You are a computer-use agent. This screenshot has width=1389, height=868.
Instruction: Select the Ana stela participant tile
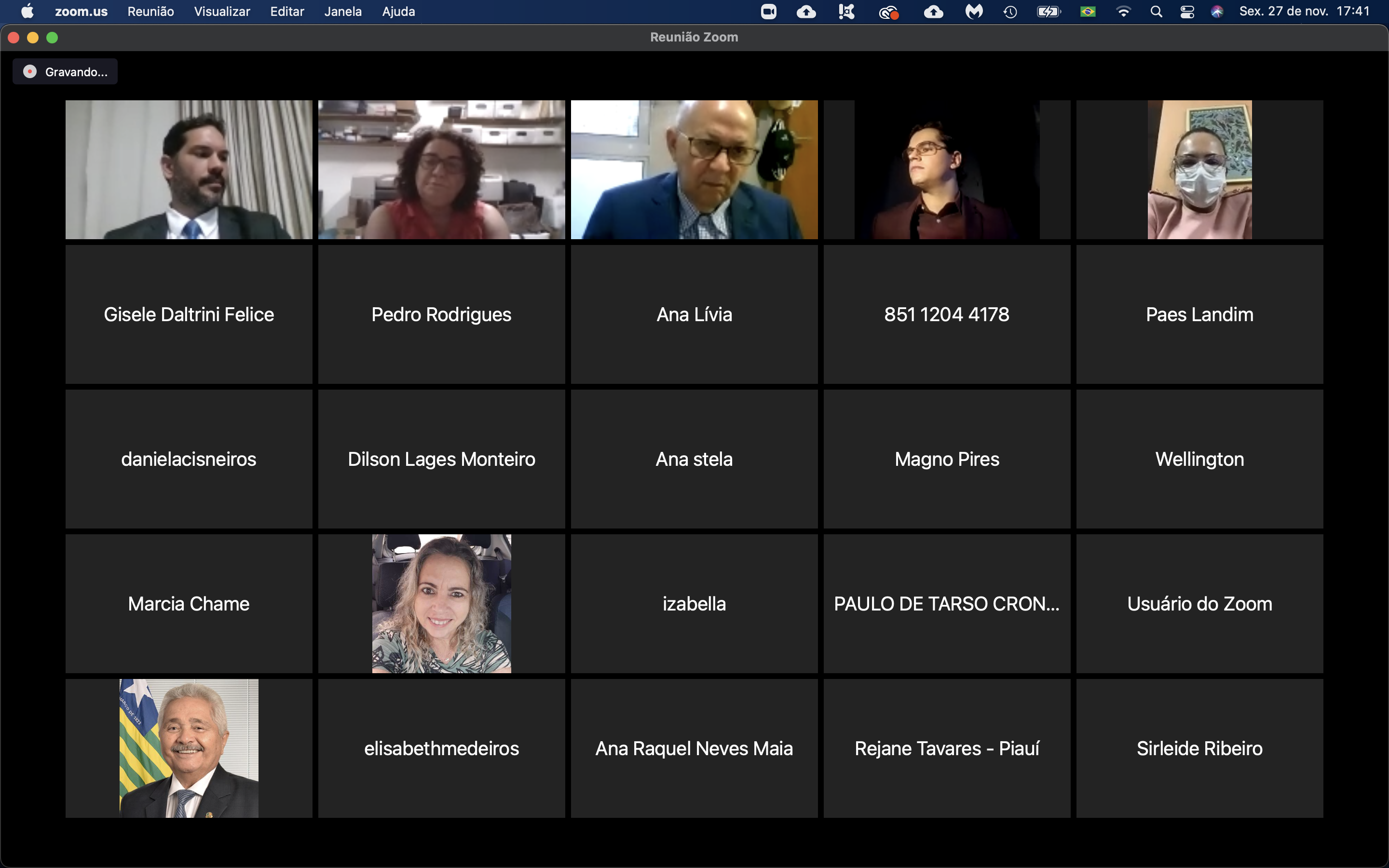[x=694, y=459]
